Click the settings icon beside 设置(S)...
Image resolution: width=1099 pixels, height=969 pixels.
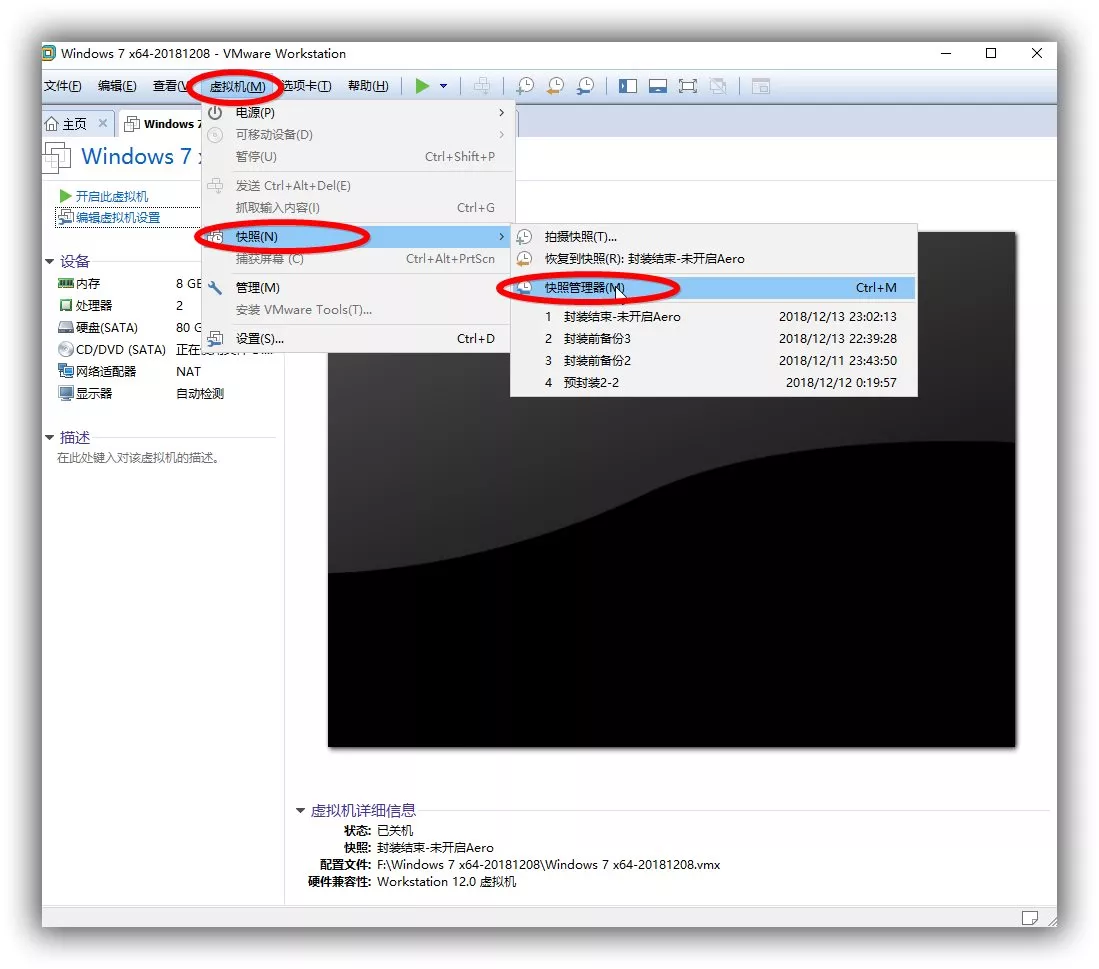point(215,338)
